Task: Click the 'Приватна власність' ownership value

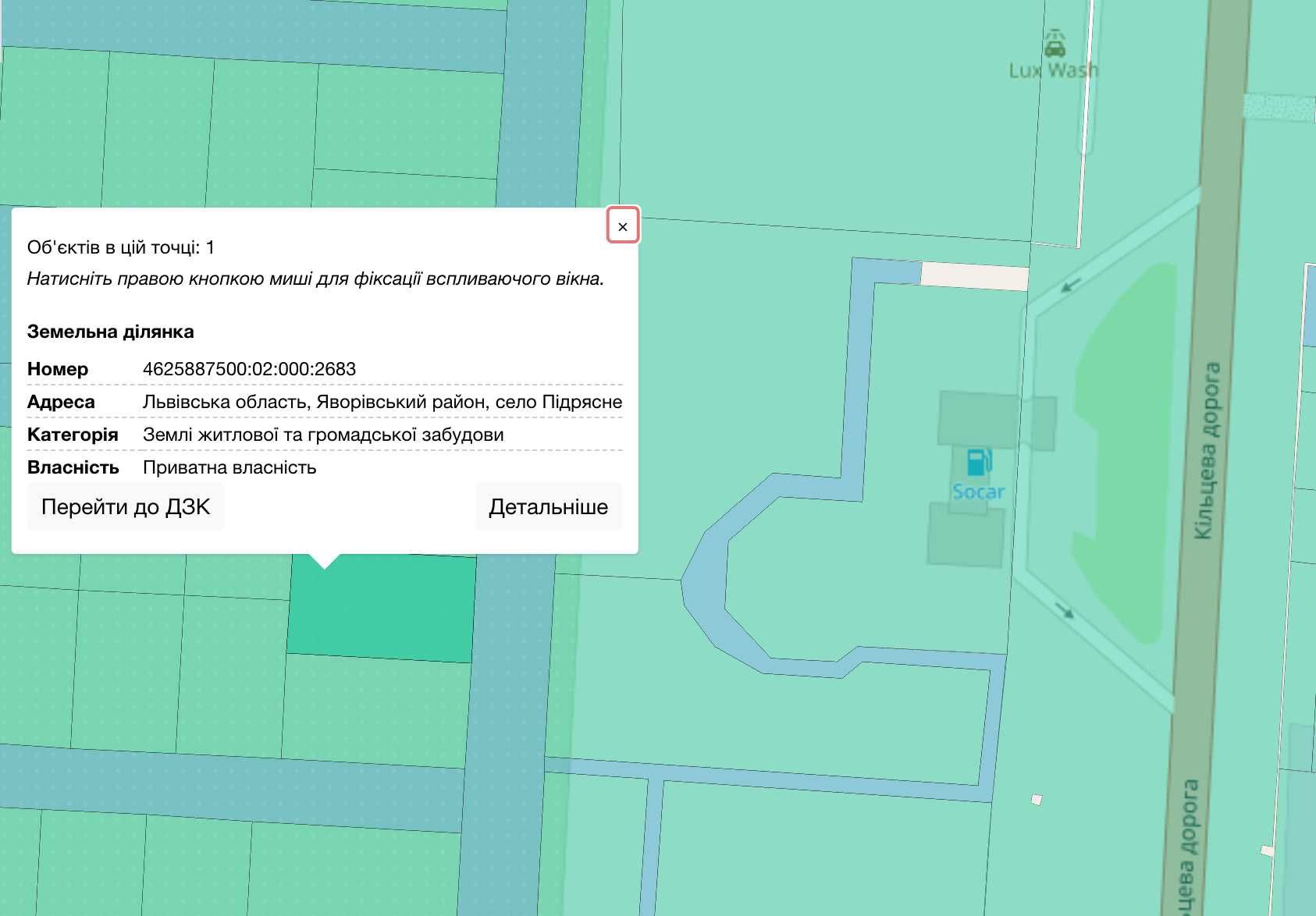Action: pos(229,467)
